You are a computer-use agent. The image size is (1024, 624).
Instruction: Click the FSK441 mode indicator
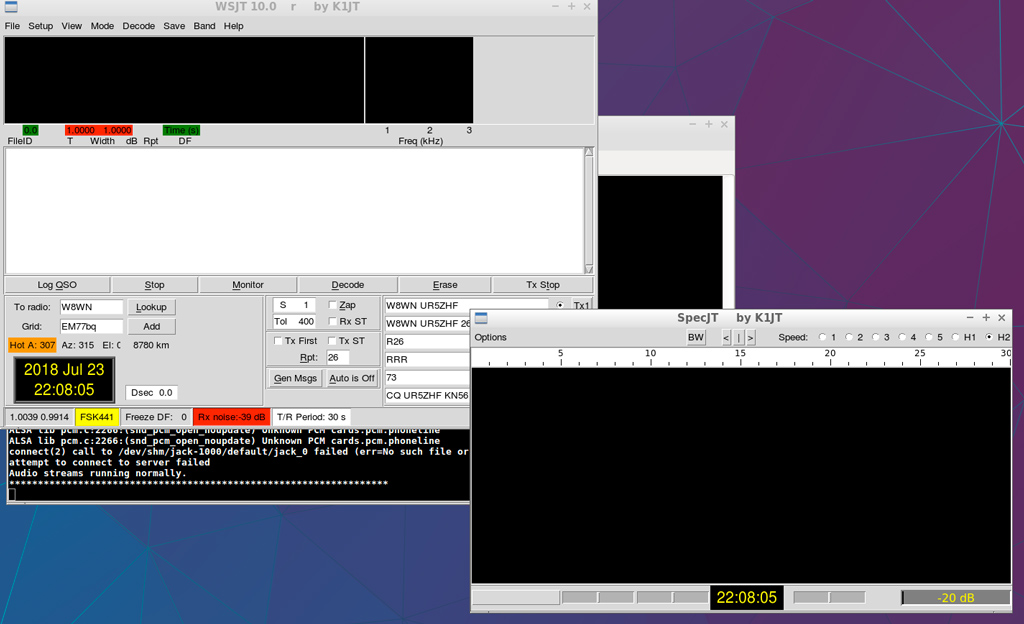(x=97, y=417)
